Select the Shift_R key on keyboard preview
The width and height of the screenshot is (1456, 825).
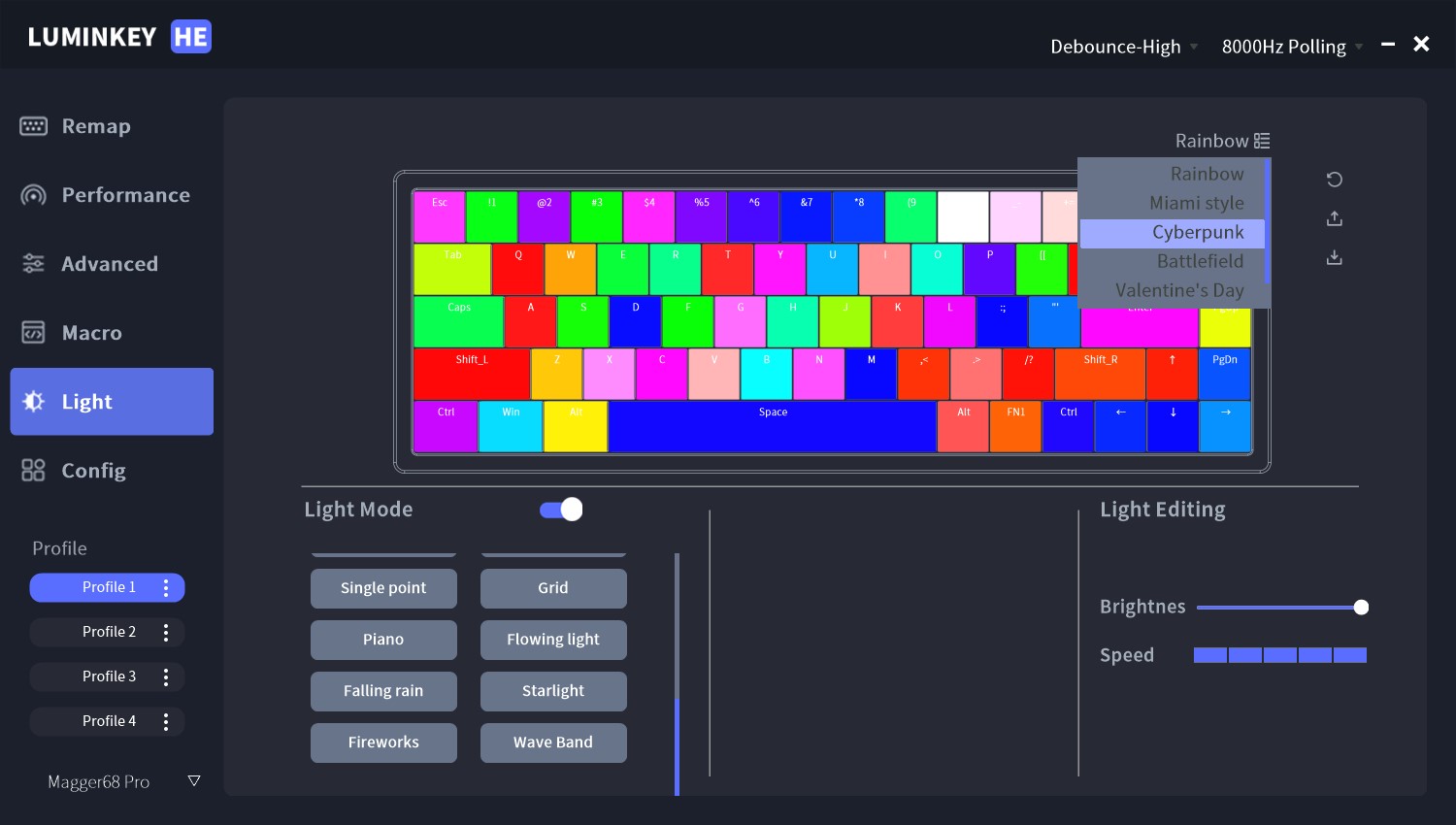1101,374
